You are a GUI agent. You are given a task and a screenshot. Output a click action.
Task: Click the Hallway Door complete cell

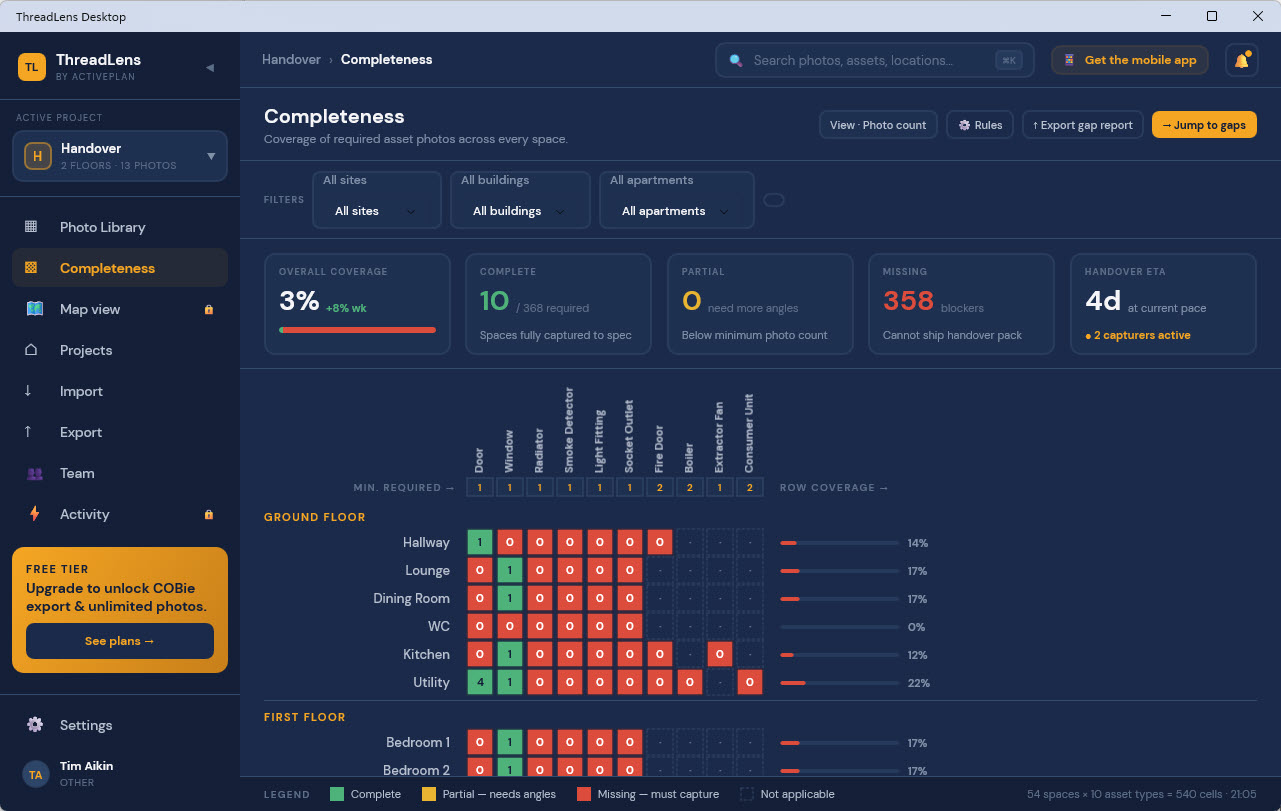[480, 543]
